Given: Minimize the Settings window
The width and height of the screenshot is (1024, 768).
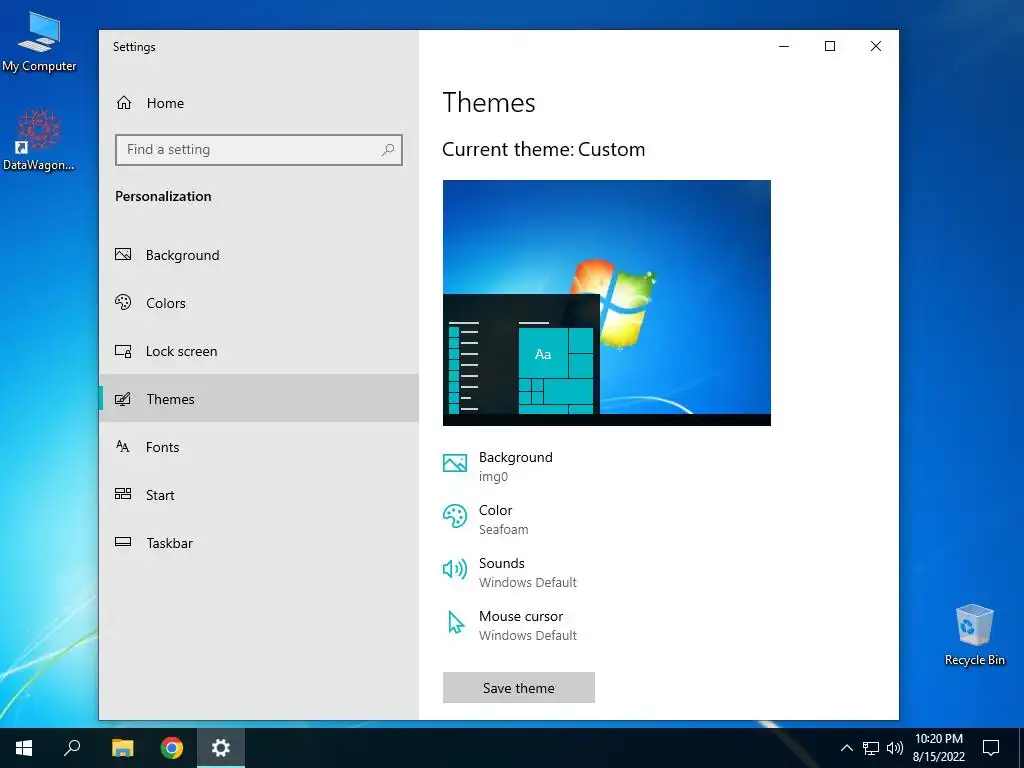Looking at the screenshot, I should tap(784, 46).
